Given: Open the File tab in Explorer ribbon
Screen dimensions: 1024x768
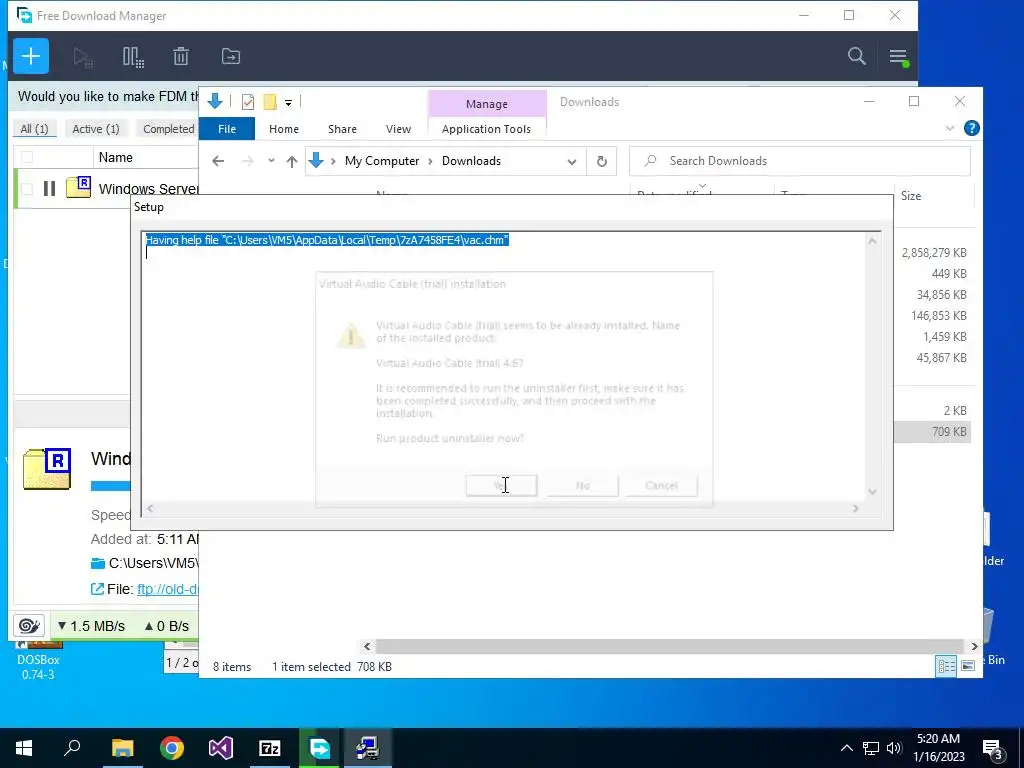Looking at the screenshot, I should 227,129.
